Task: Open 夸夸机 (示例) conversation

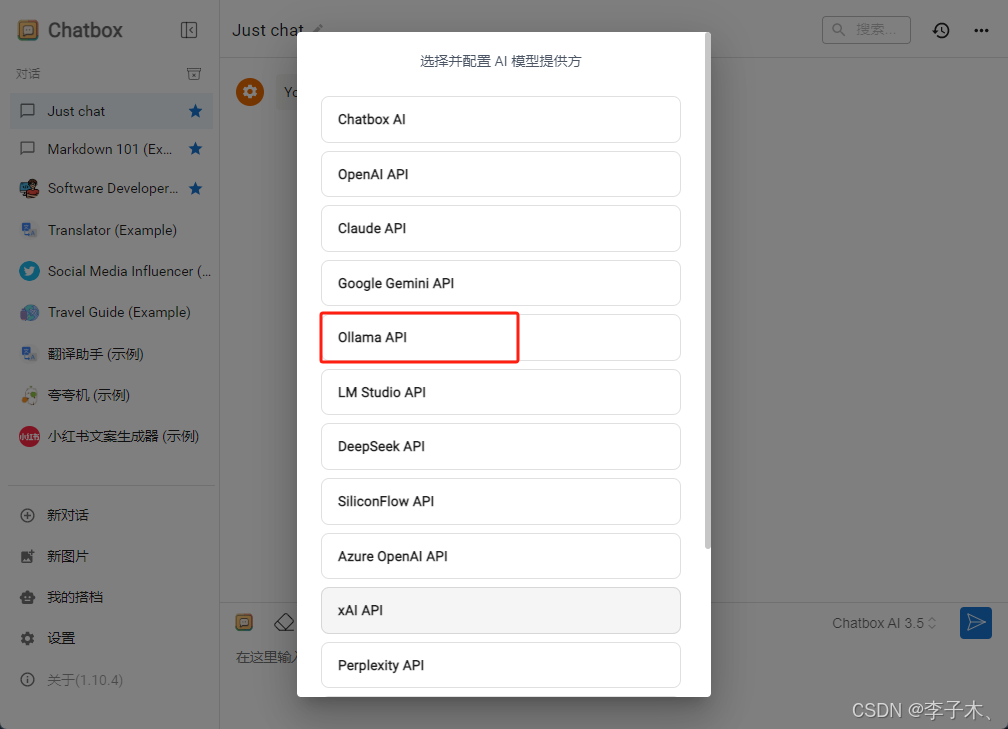Action: [112, 395]
